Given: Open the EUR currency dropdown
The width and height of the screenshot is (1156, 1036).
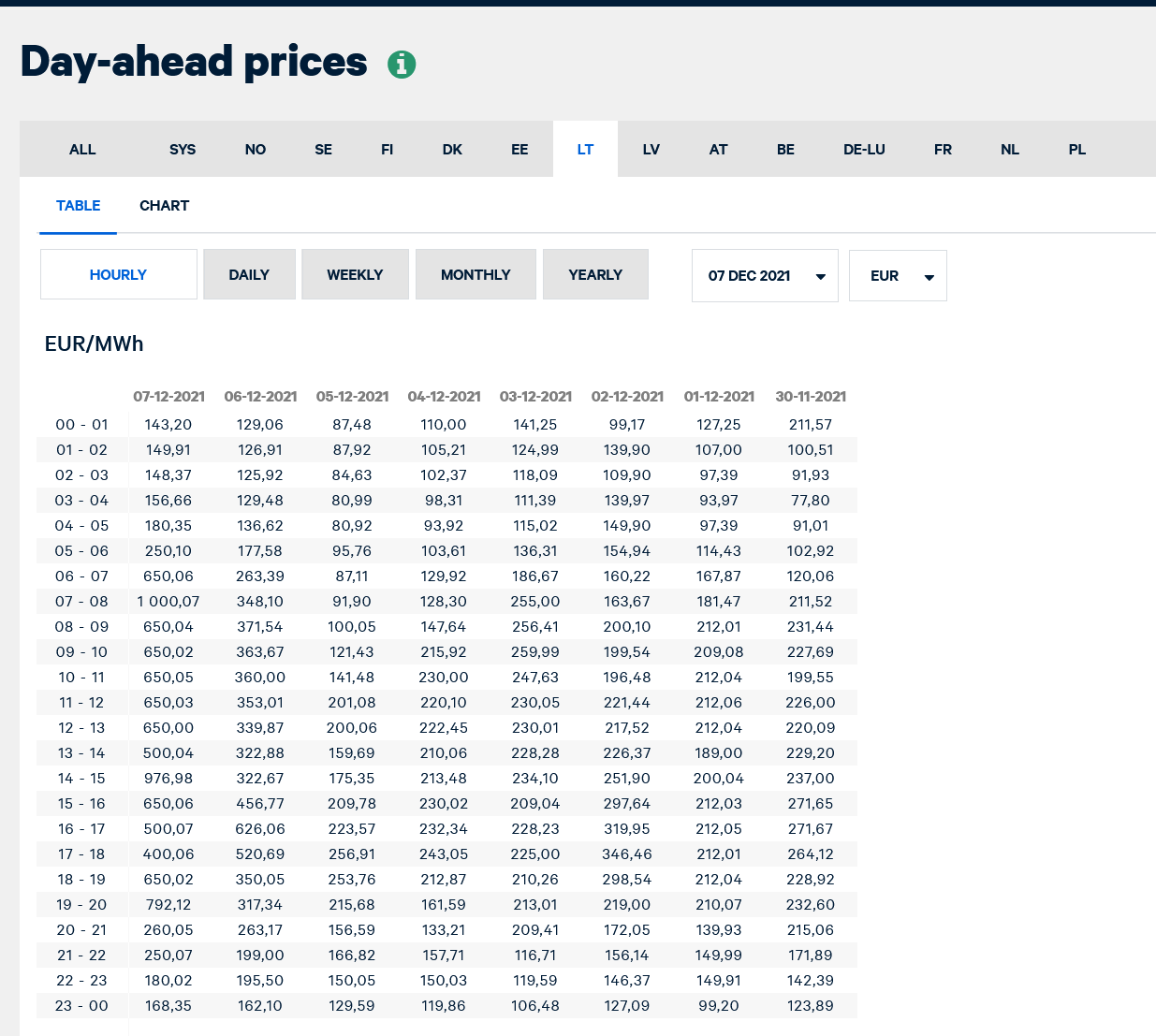Looking at the screenshot, I should (898, 276).
